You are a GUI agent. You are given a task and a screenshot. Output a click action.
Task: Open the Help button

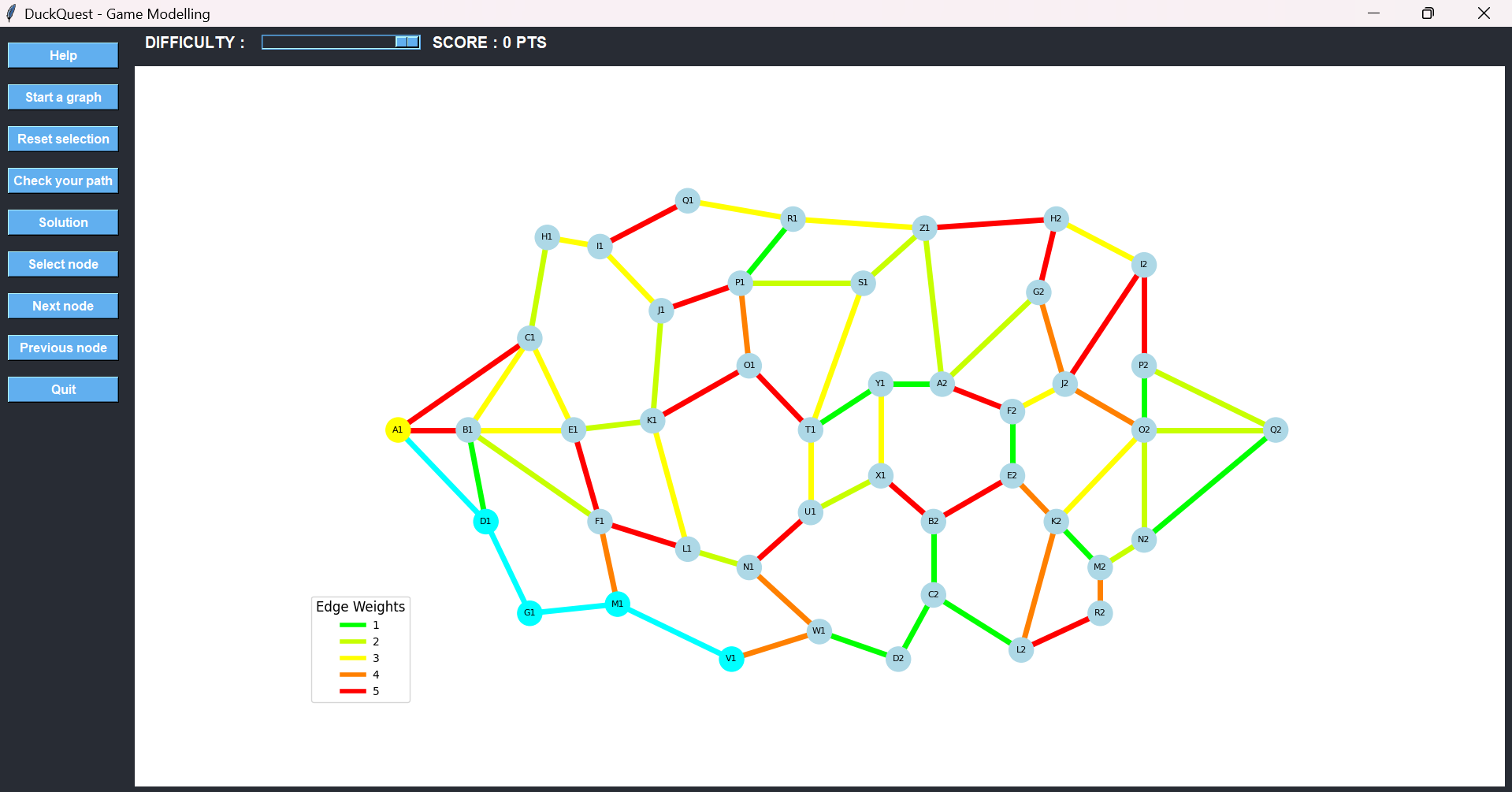coord(63,55)
